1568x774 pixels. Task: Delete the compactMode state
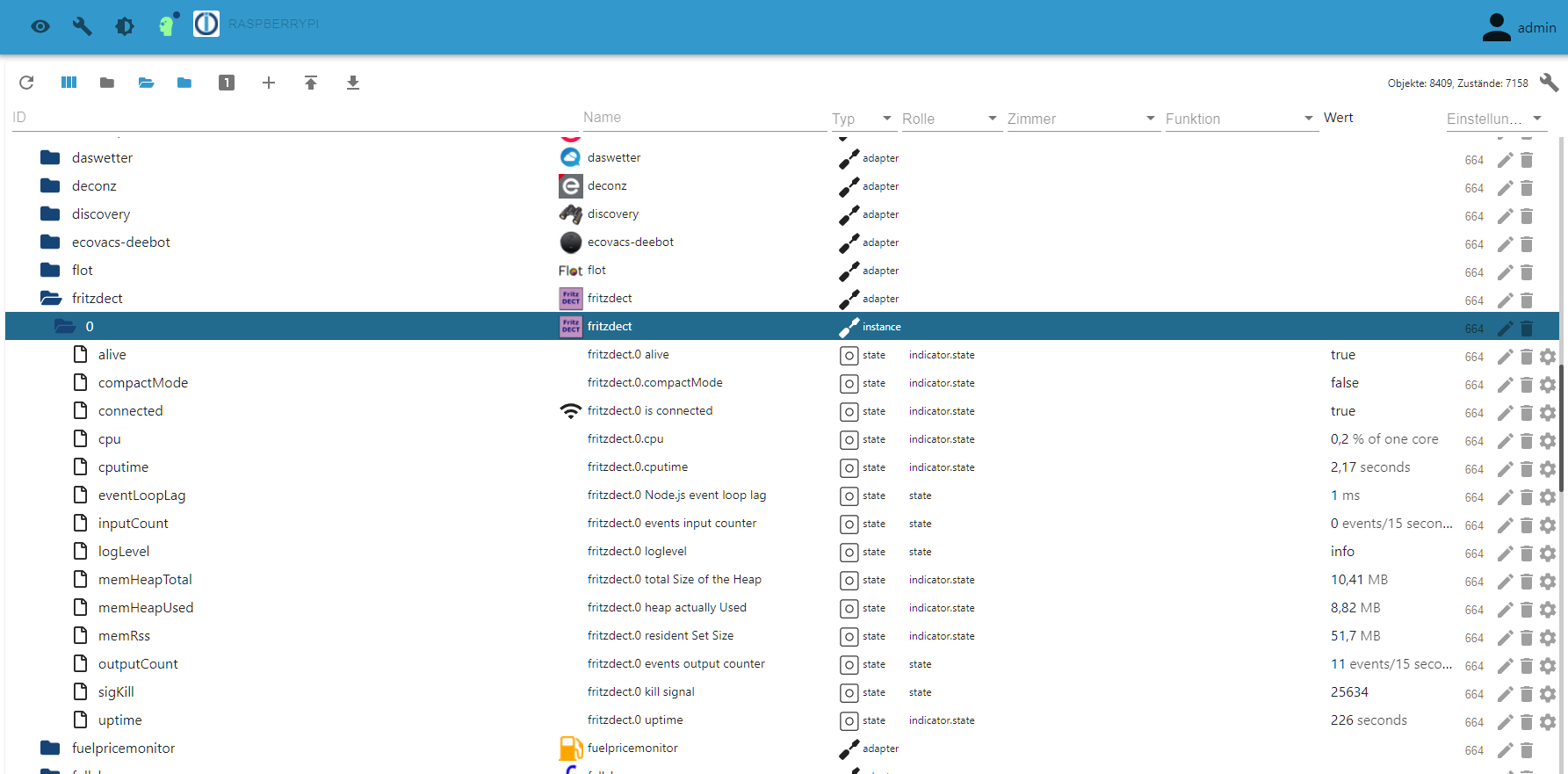[1527, 385]
